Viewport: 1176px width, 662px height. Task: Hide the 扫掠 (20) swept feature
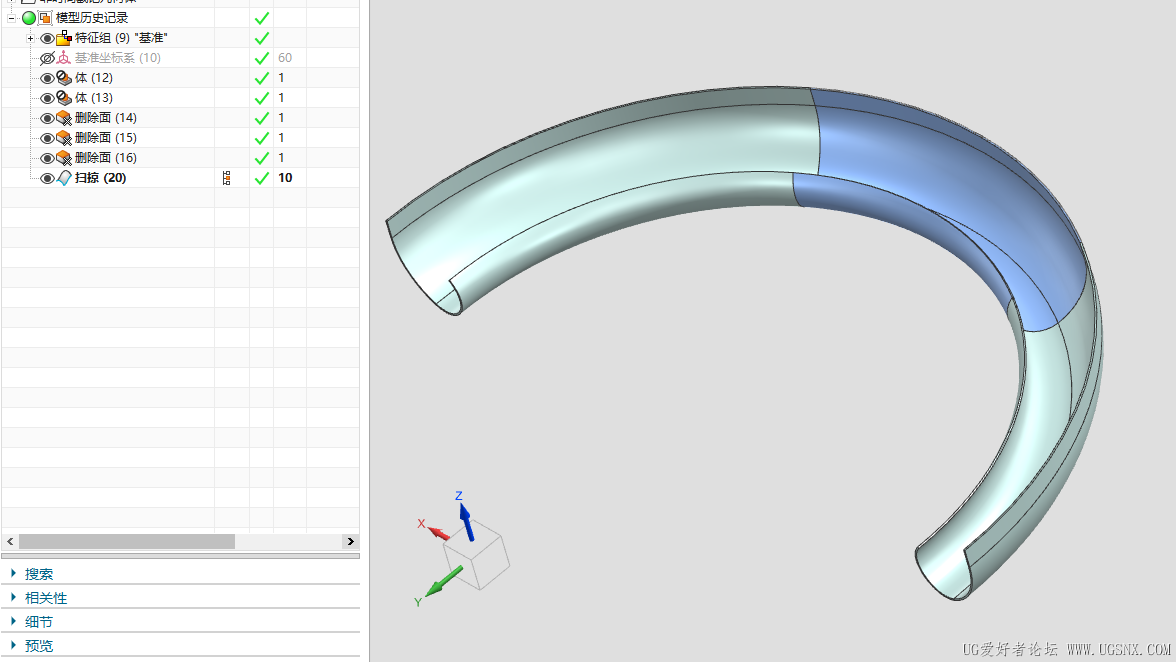tap(46, 178)
